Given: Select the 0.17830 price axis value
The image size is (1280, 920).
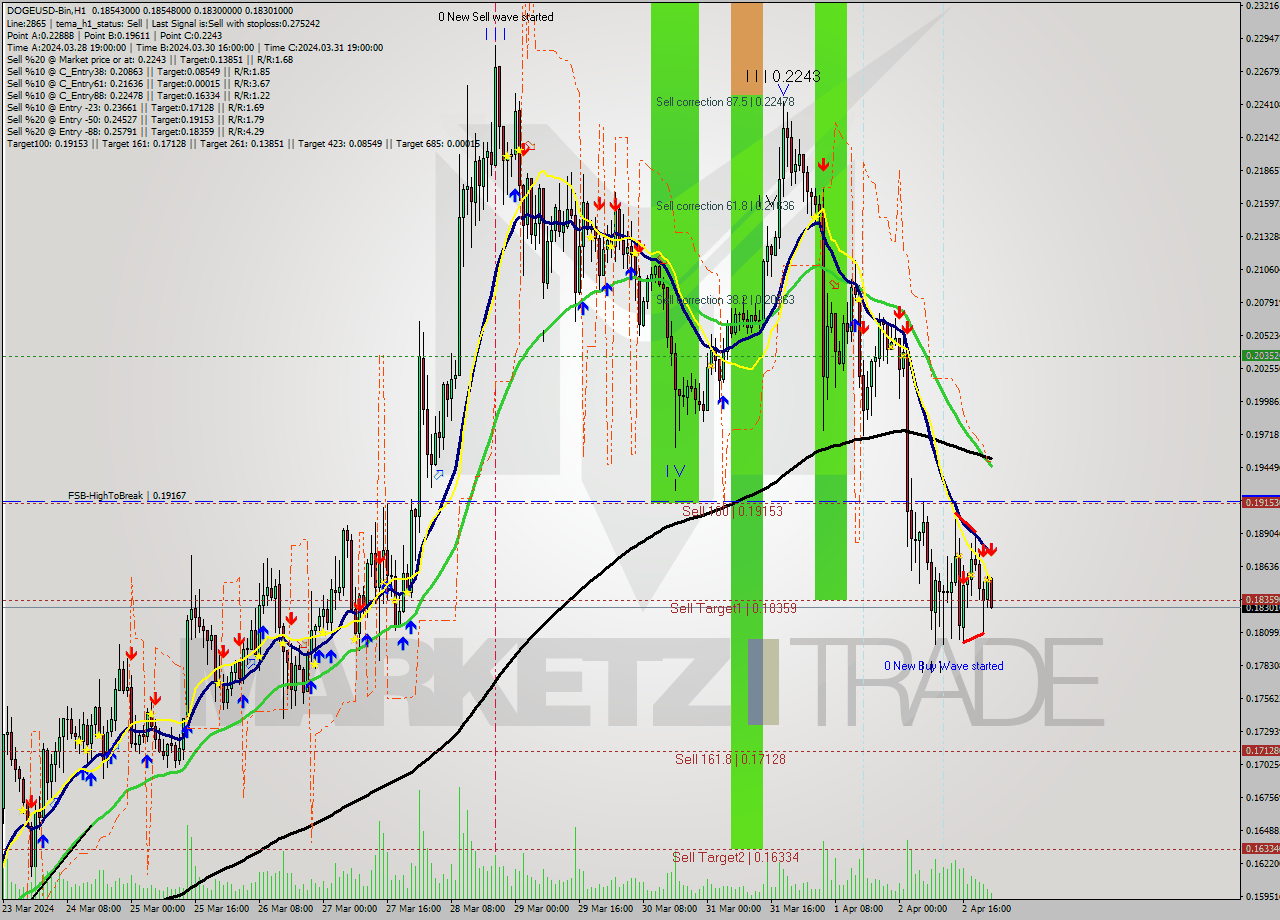Looking at the screenshot, I should click(x=1262, y=666).
